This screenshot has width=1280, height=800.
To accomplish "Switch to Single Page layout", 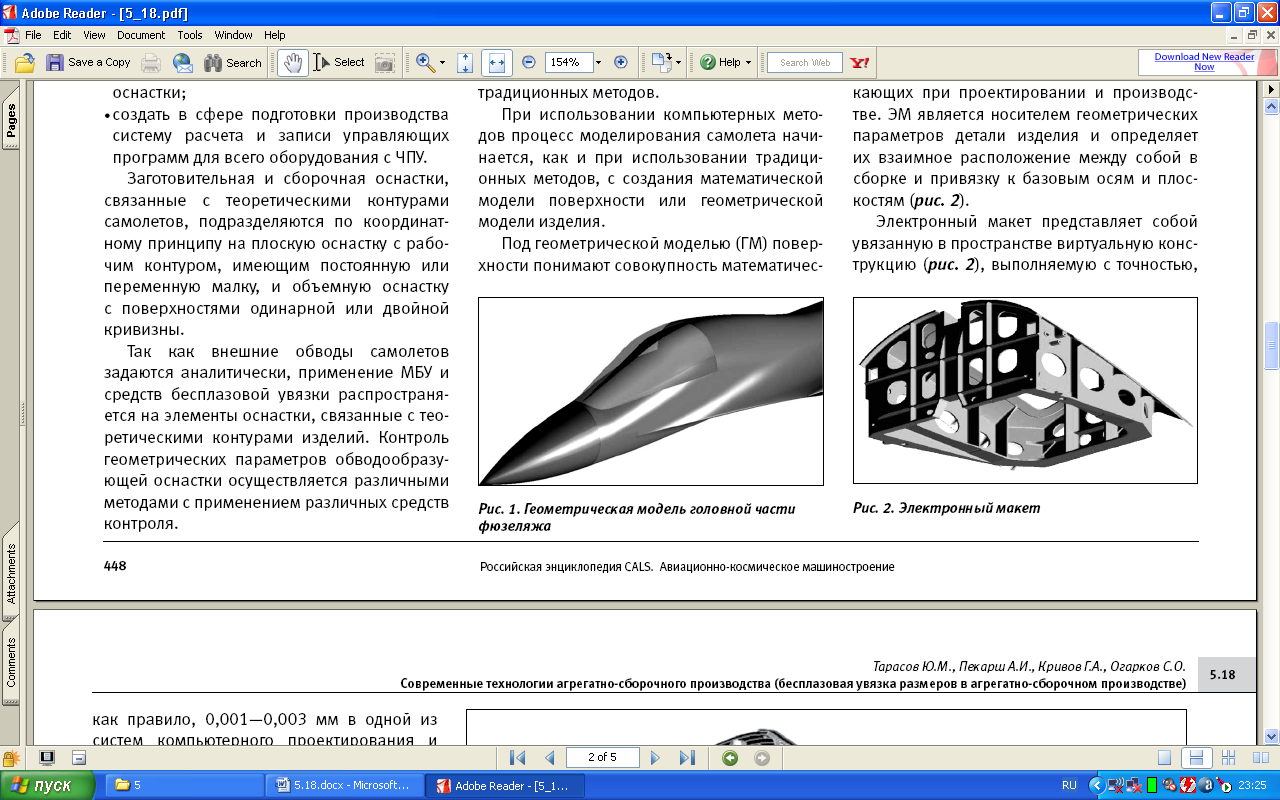I will click(x=1164, y=758).
